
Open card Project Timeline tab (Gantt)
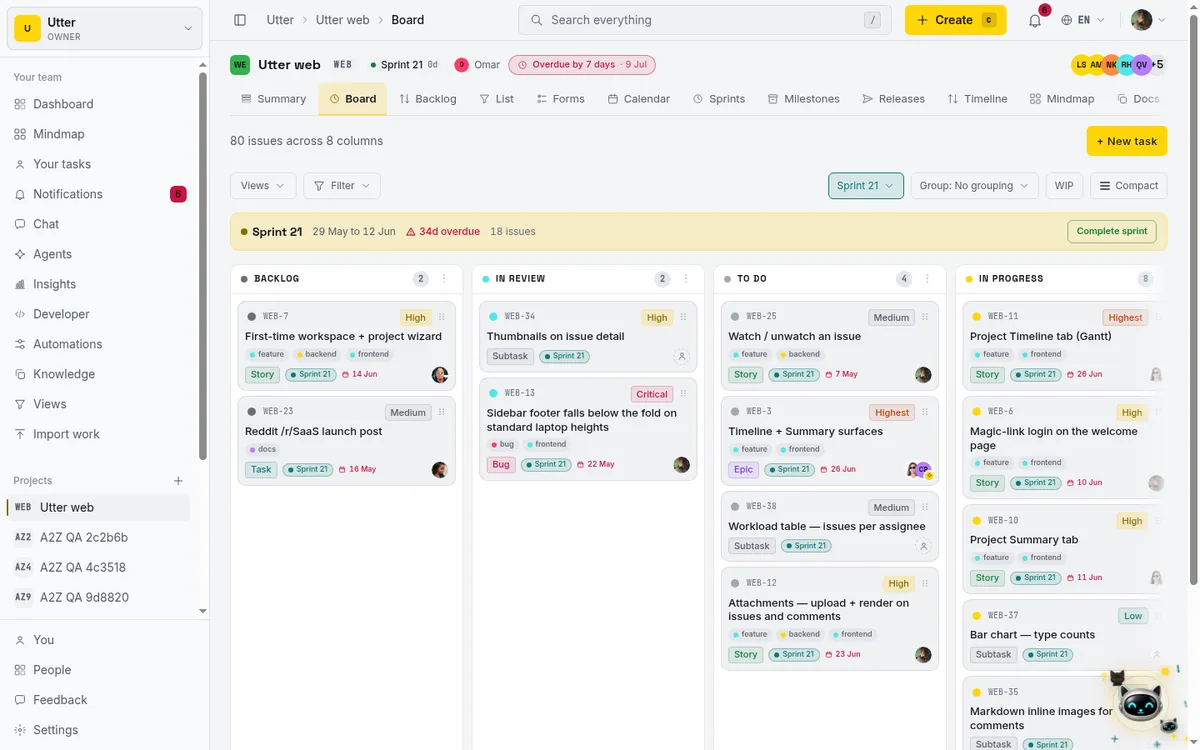tap(1040, 336)
